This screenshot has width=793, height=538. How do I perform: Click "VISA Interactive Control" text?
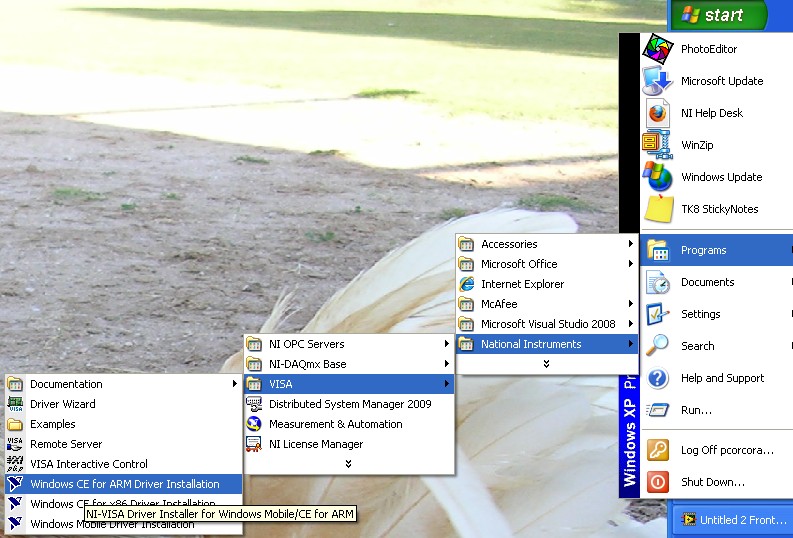pyautogui.click(x=89, y=464)
